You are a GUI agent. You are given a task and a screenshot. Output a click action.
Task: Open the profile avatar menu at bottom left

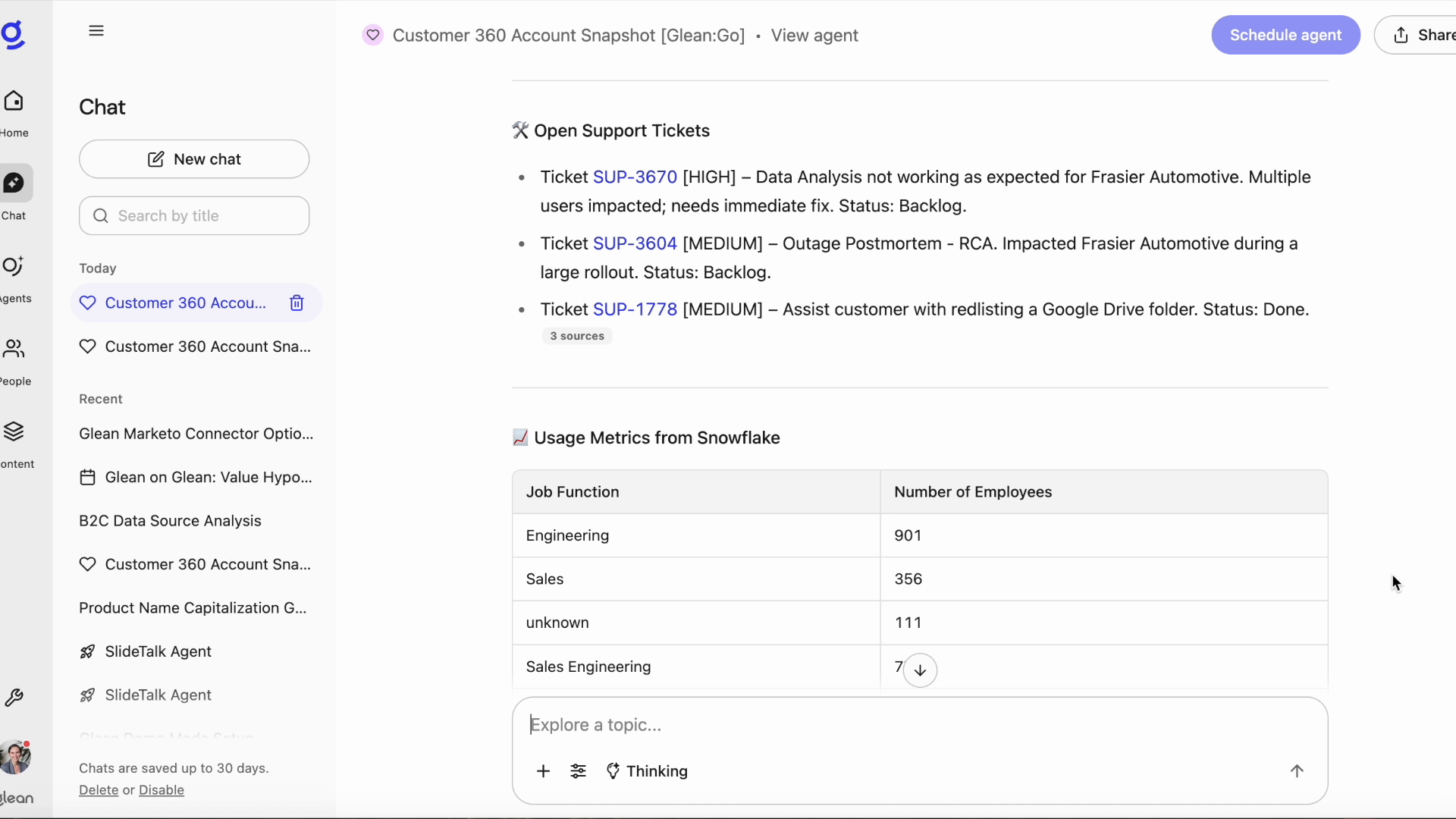coord(16,756)
